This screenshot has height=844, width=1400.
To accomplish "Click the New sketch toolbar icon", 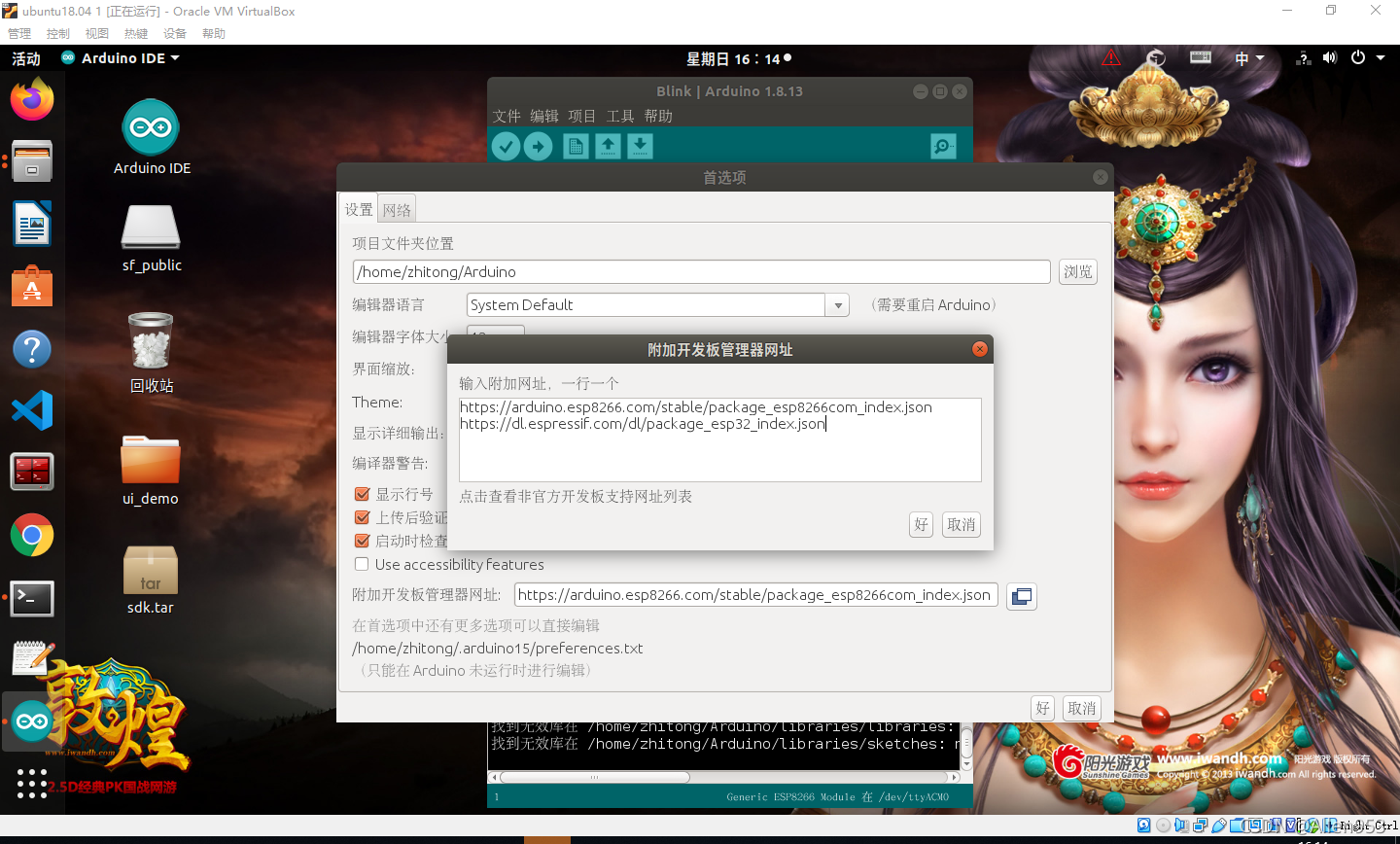I will [x=576, y=146].
